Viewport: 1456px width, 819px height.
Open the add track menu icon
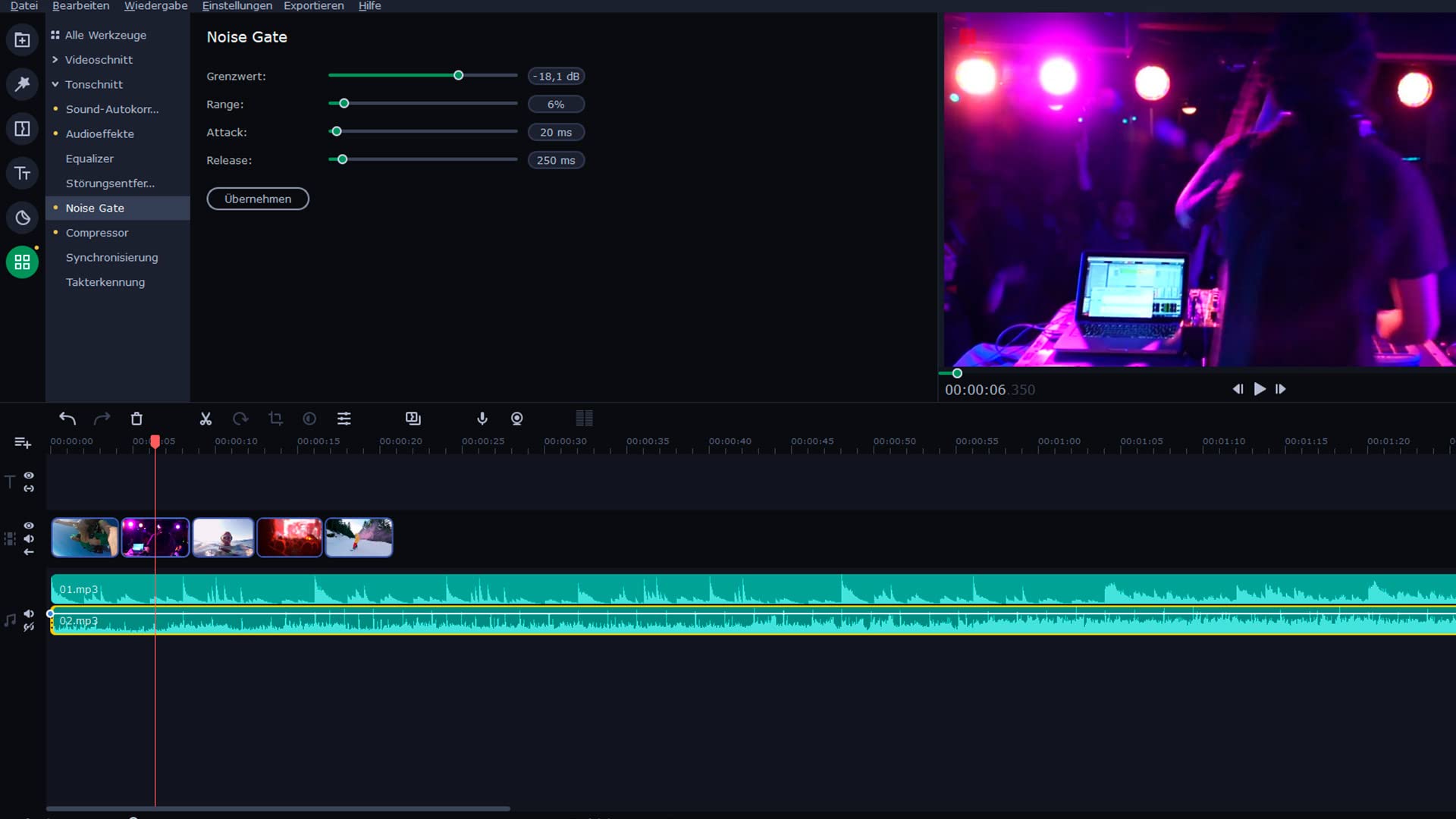(23, 442)
